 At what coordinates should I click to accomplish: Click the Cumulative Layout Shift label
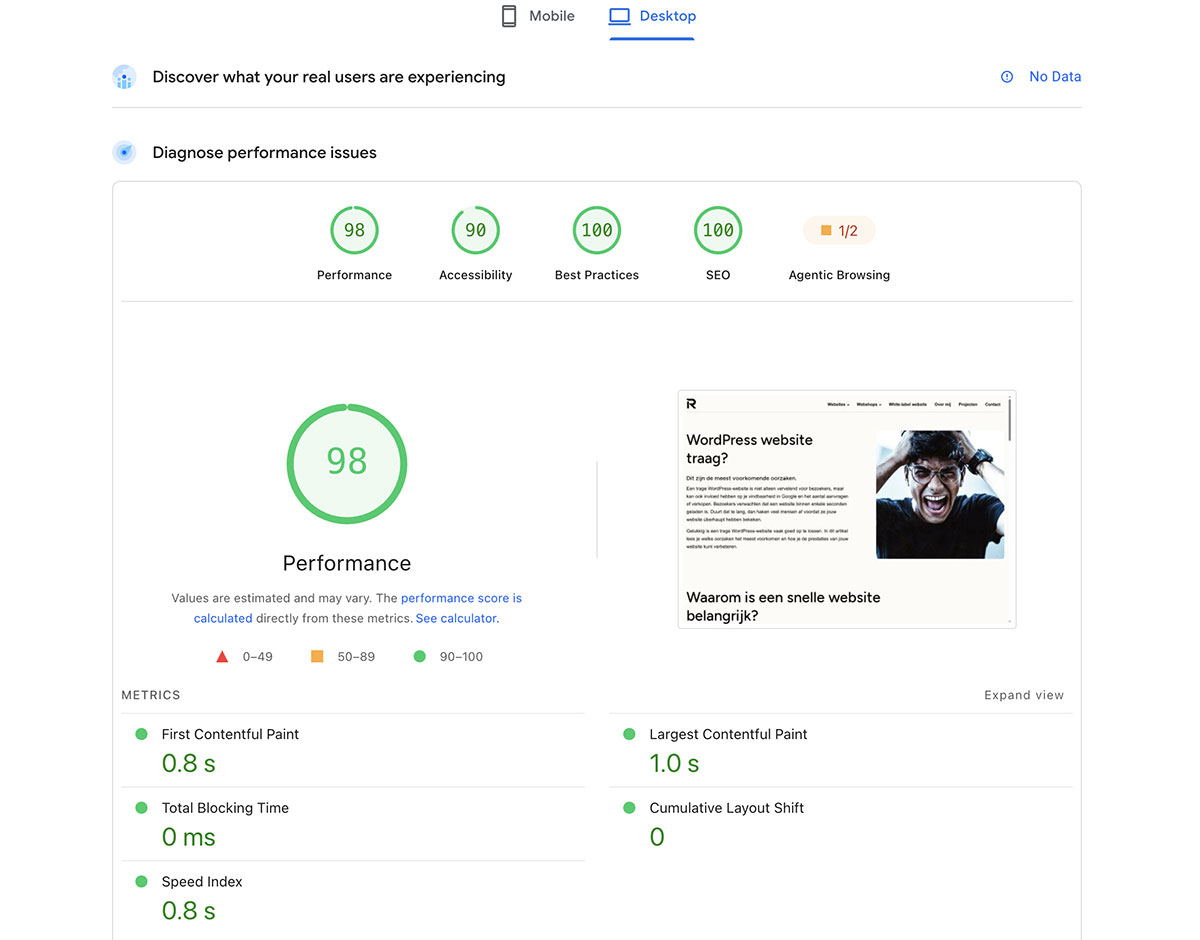tap(727, 808)
